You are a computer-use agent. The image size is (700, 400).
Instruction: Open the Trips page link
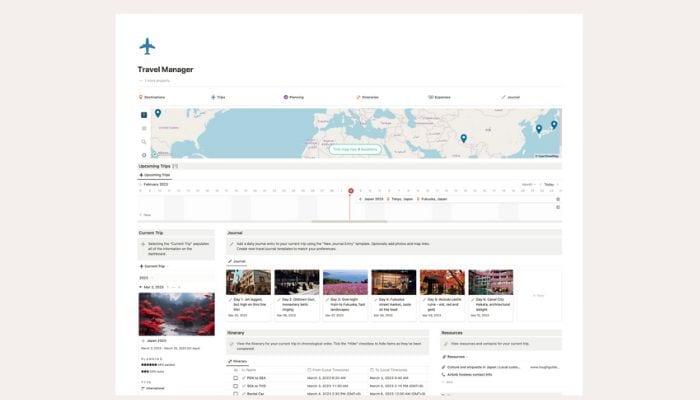click(x=218, y=97)
